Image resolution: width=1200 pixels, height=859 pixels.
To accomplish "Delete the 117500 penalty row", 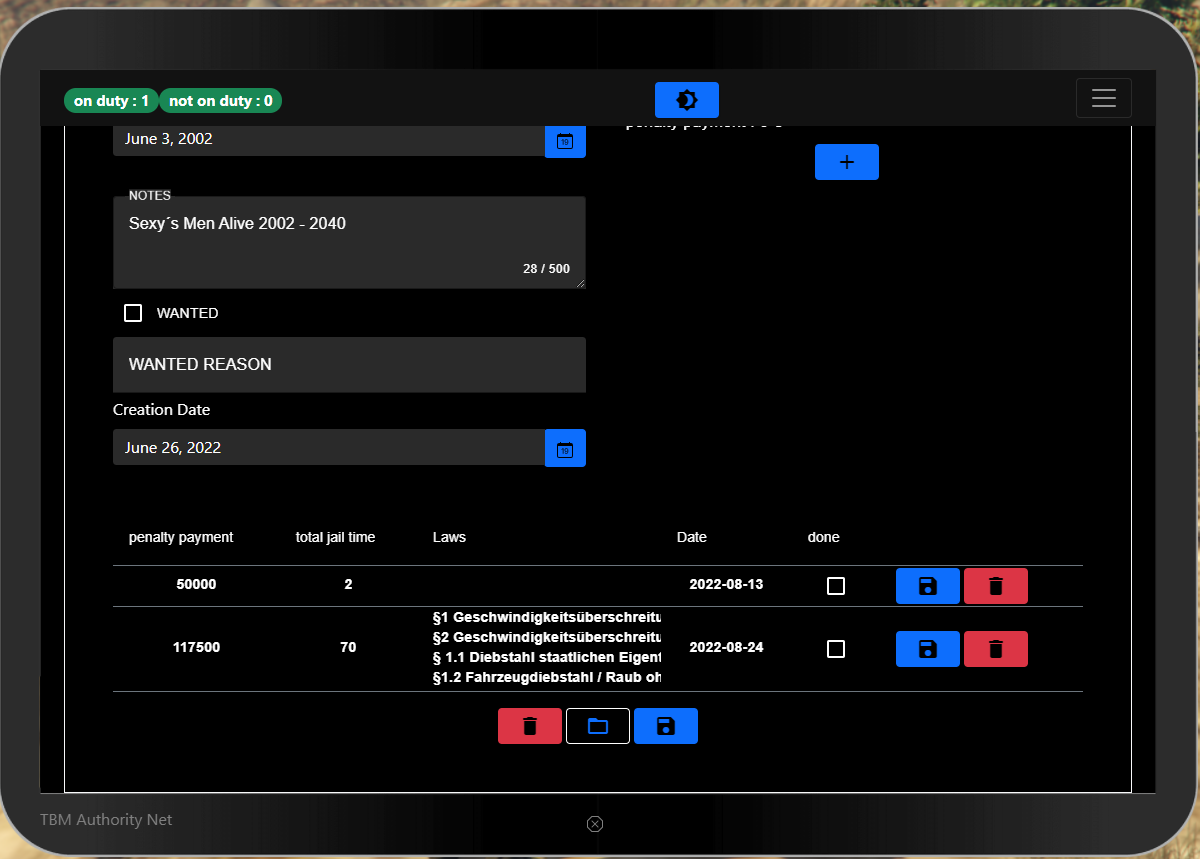I will pos(996,649).
